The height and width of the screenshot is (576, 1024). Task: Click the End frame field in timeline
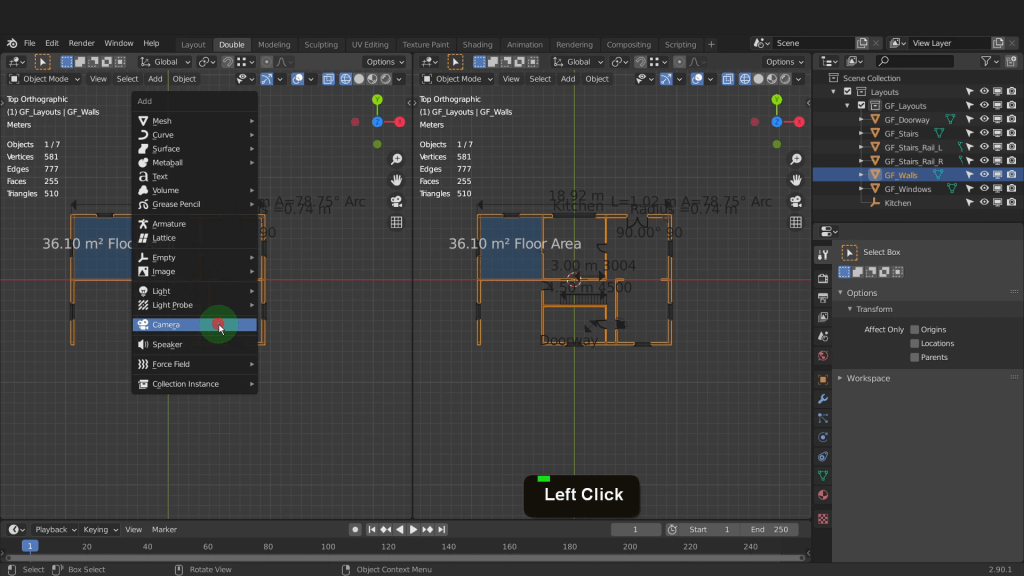770,530
